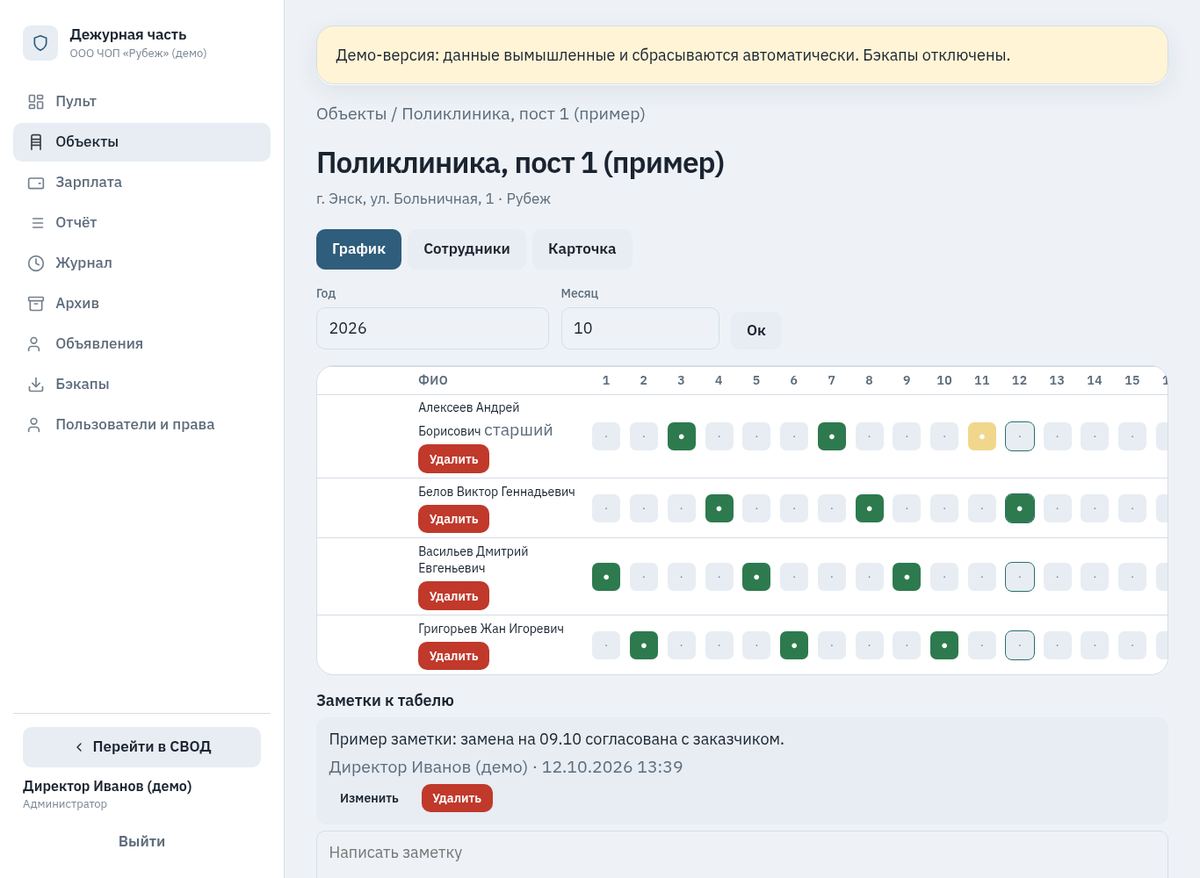Toggle Алексеев shift on day 7
Viewport: 1200px width, 878px height.
tap(832, 436)
